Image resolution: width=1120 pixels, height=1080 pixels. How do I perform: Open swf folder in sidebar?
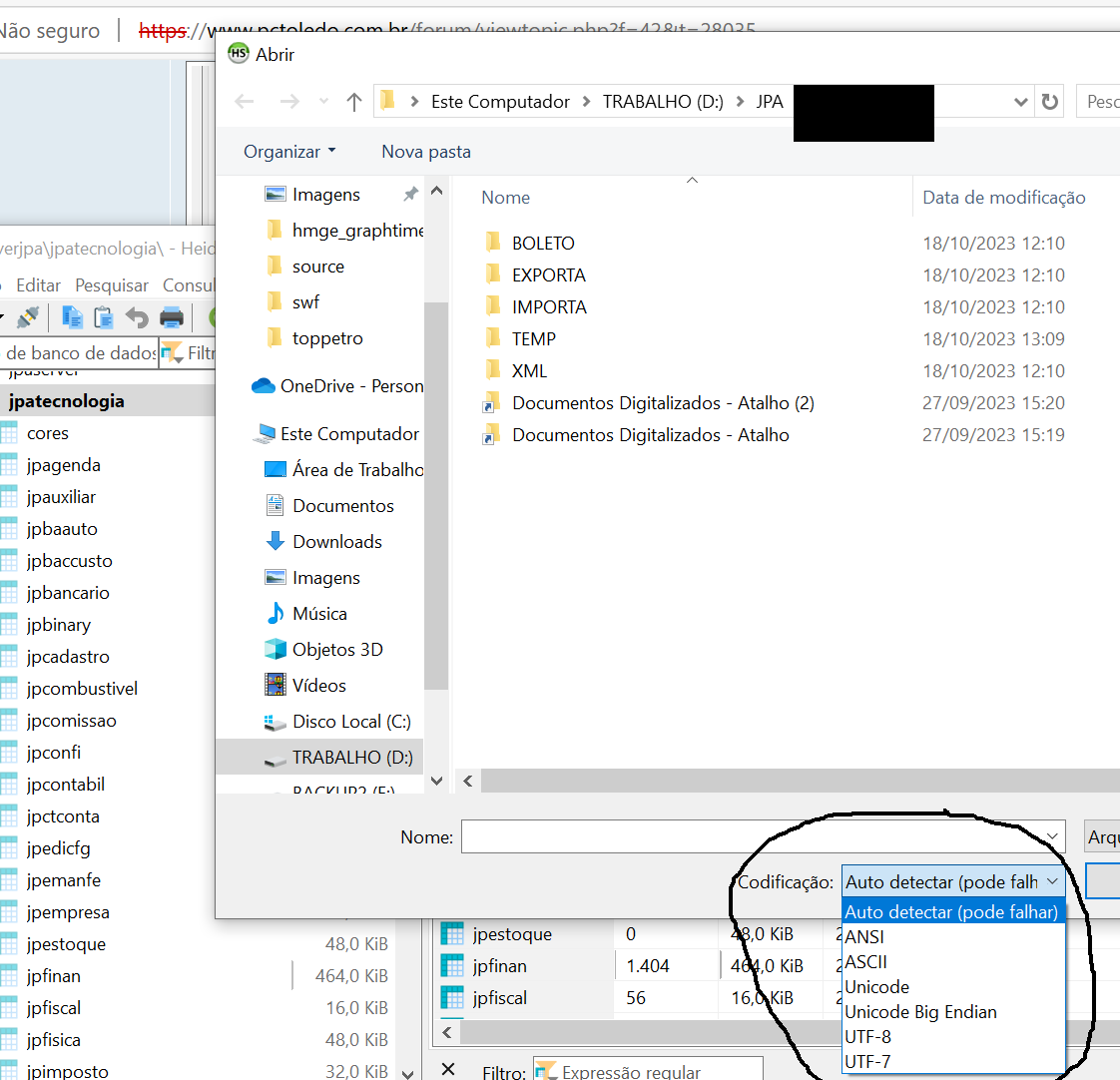305,302
